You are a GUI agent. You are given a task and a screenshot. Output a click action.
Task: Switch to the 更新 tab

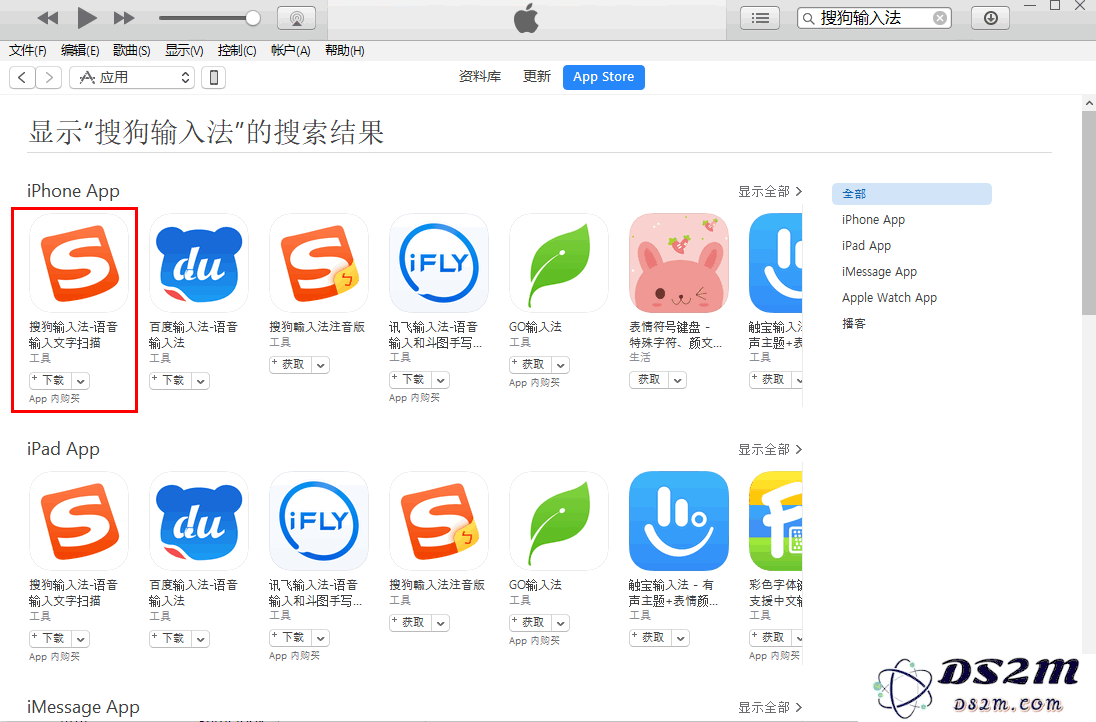pyautogui.click(x=537, y=77)
